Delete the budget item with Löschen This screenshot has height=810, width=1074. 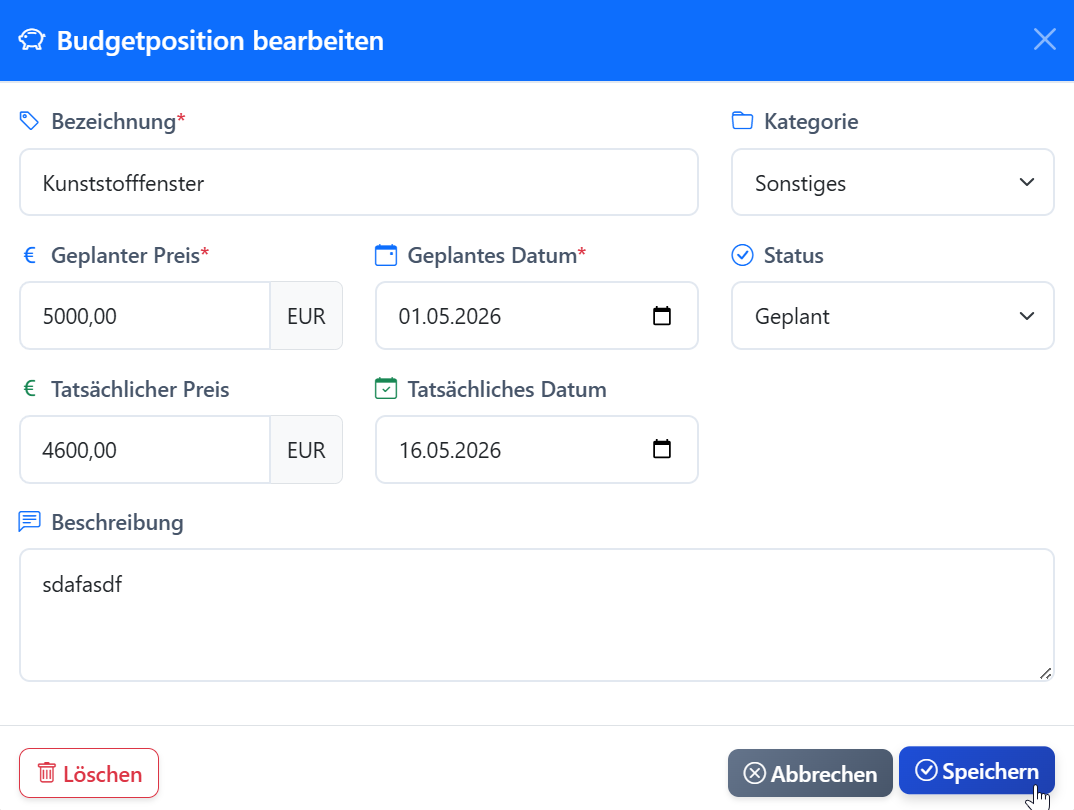(88, 773)
